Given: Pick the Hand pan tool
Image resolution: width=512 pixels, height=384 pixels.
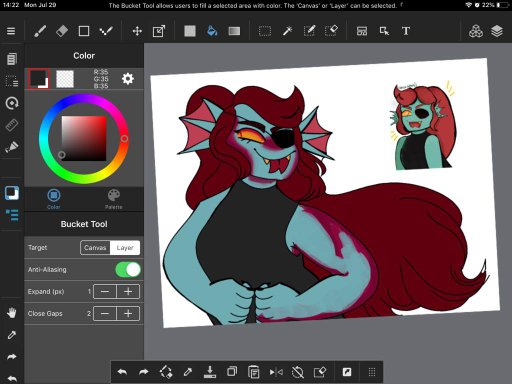Looking at the screenshot, I should pos(12,313).
